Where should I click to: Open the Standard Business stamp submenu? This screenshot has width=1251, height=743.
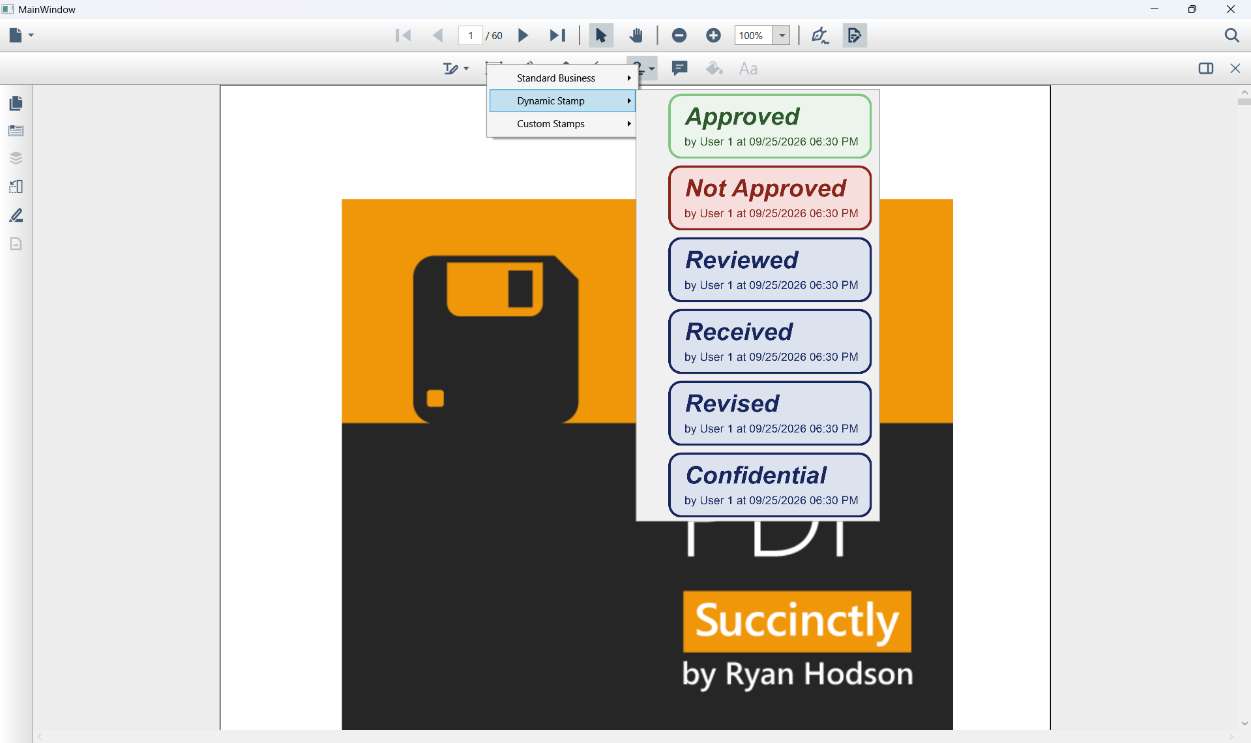(562, 78)
